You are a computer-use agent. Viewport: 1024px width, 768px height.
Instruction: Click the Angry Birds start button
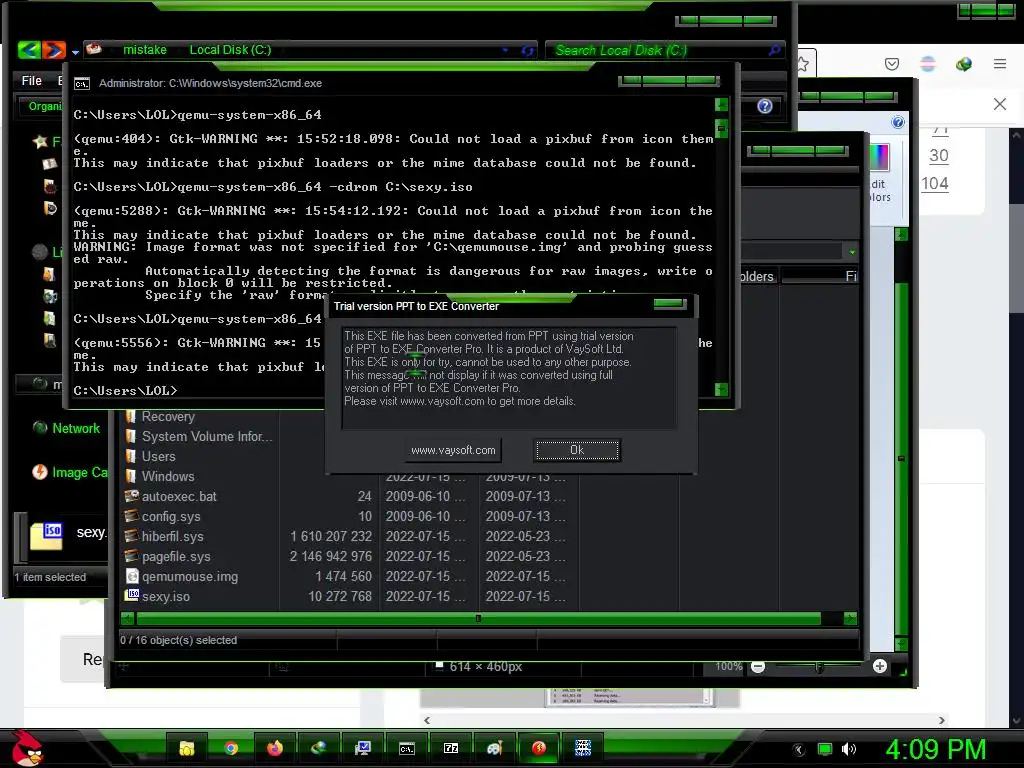point(26,748)
